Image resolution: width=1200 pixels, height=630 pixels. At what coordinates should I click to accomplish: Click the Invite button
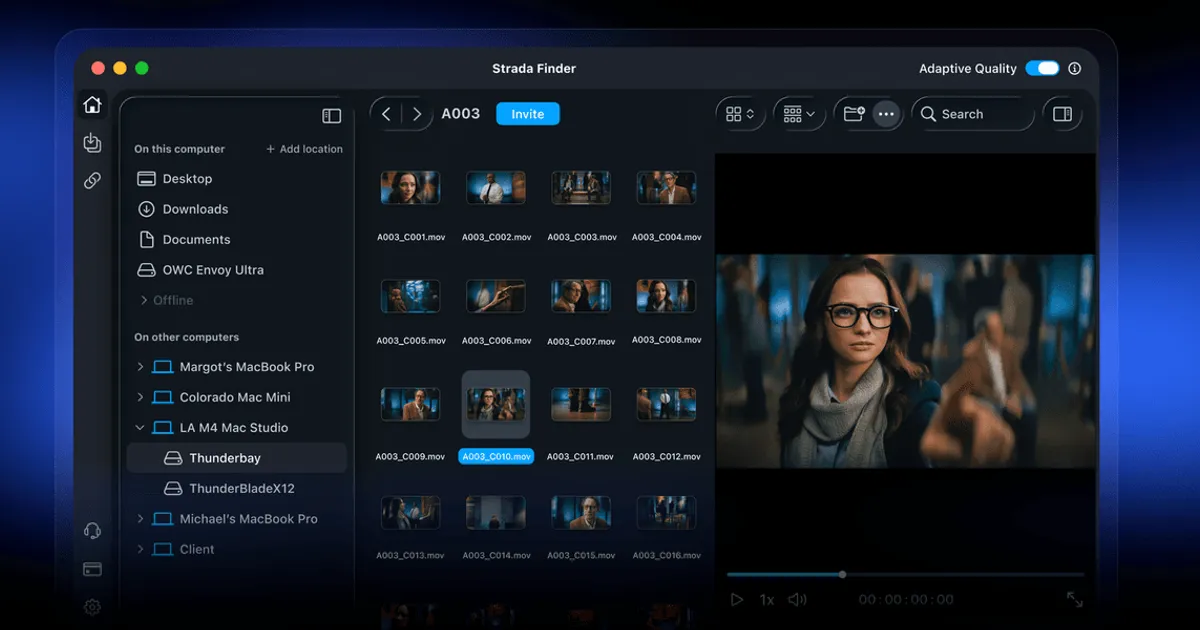tap(528, 114)
